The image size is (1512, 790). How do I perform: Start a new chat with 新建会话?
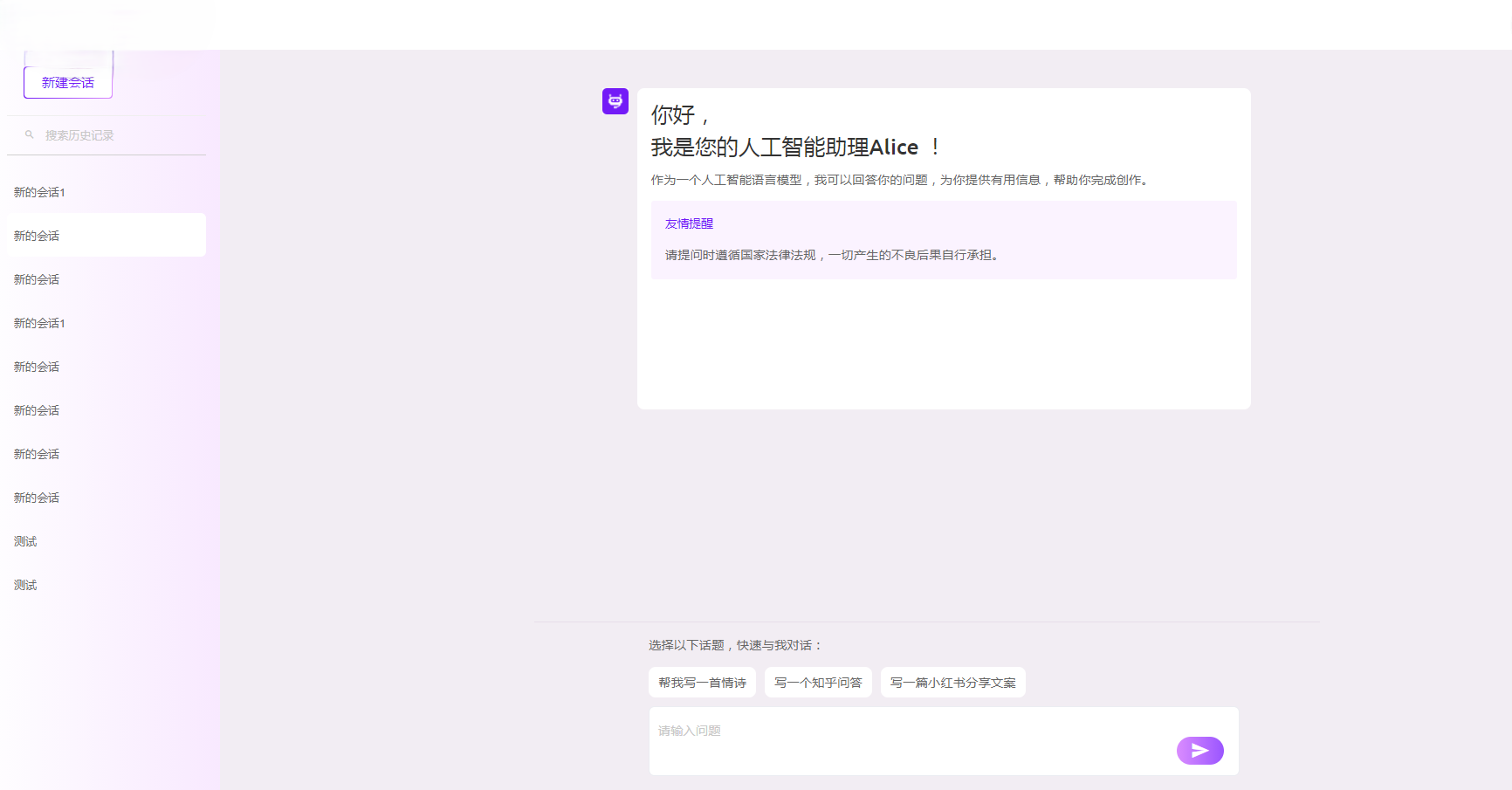coord(68,83)
